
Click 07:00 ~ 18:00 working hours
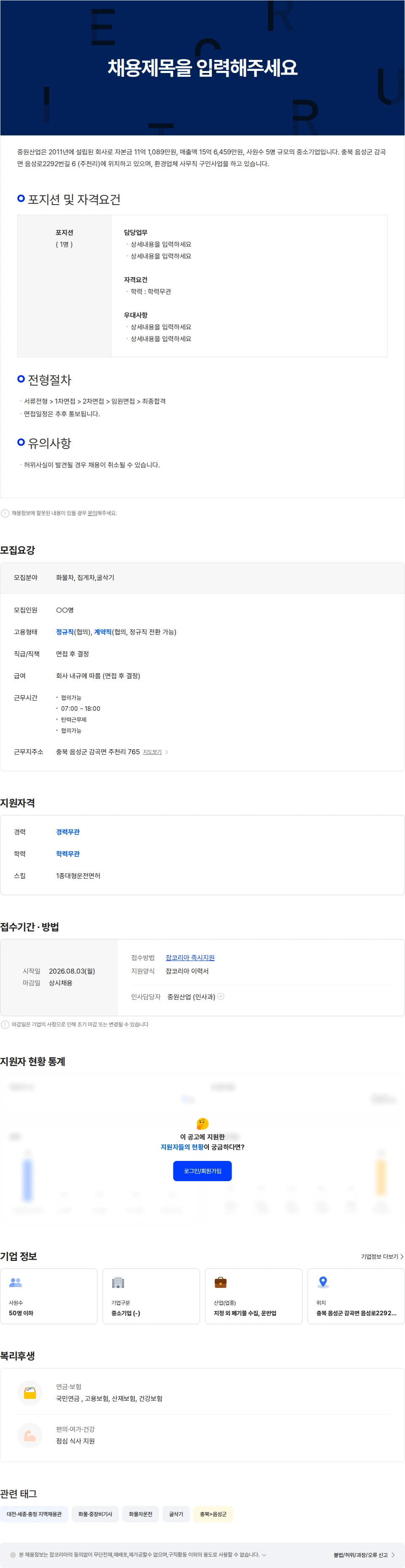click(x=81, y=709)
